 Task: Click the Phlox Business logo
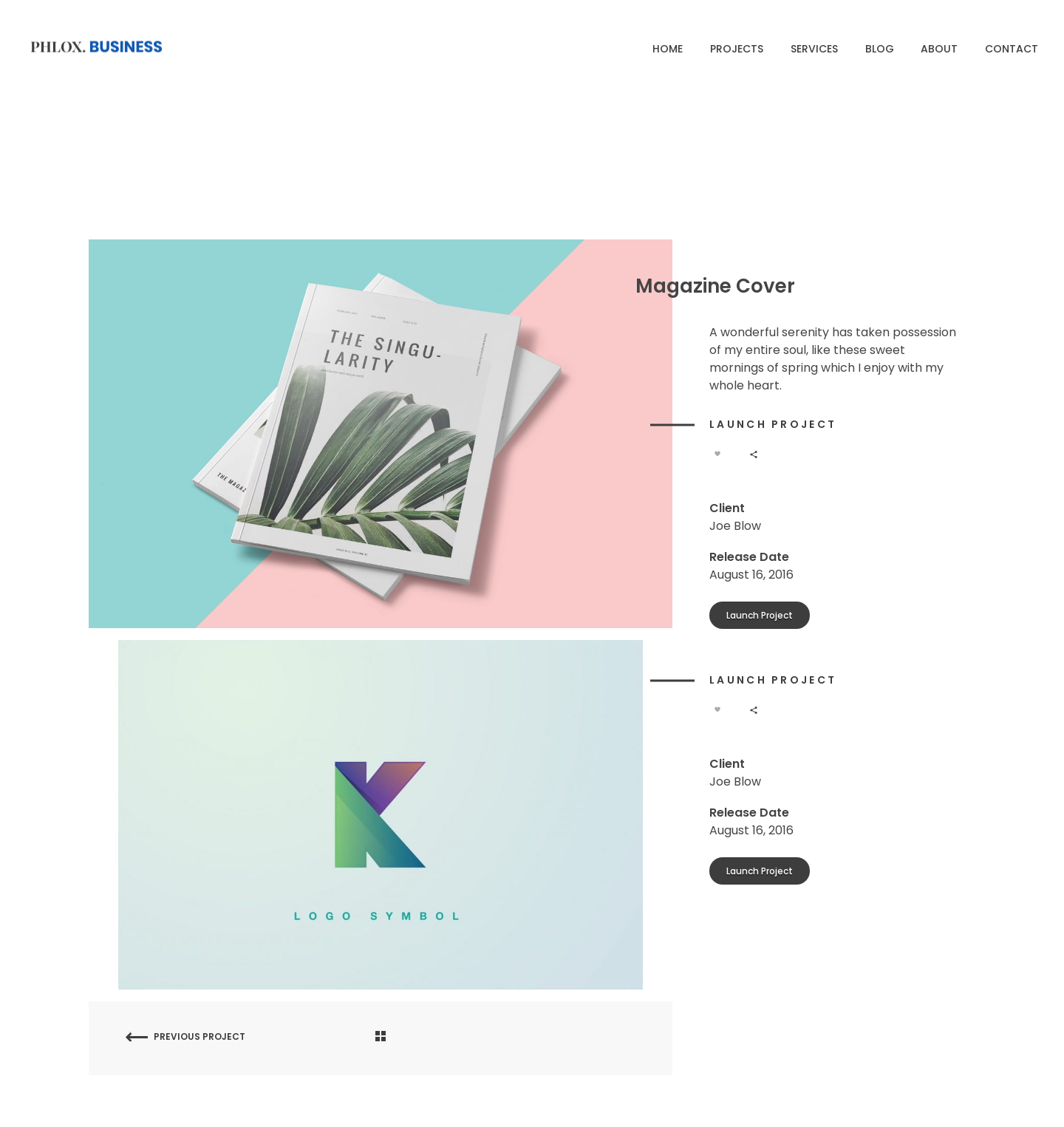(97, 47)
